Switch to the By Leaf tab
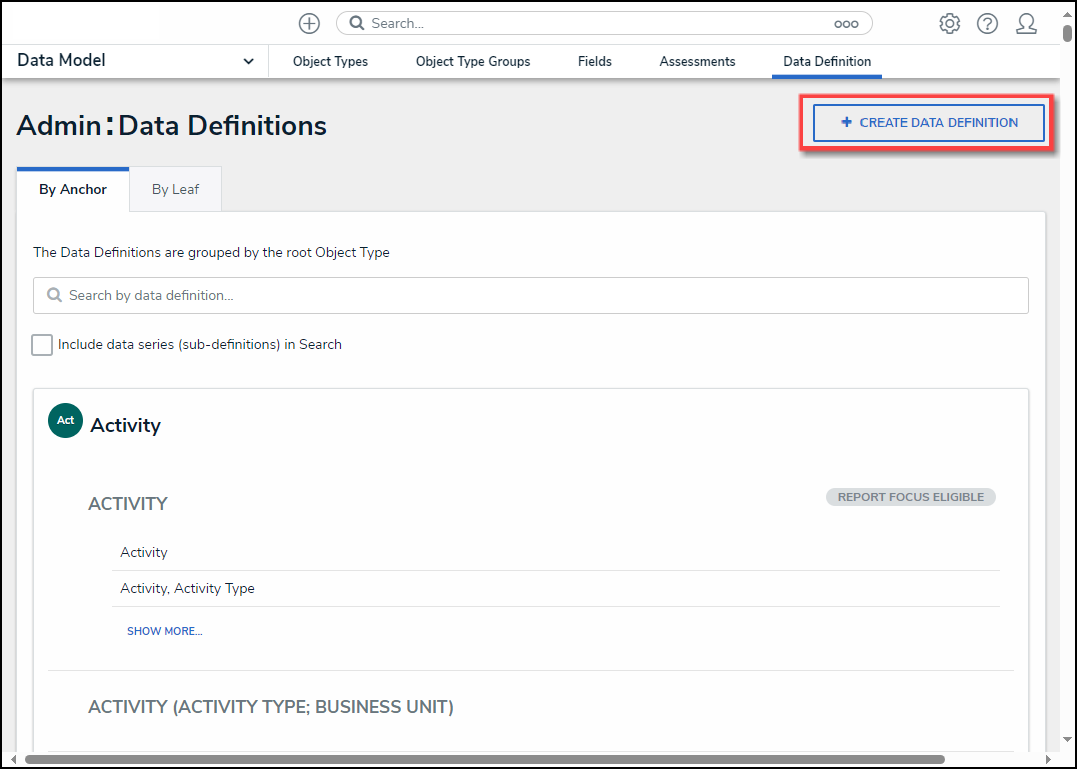1077x769 pixels. [175, 189]
